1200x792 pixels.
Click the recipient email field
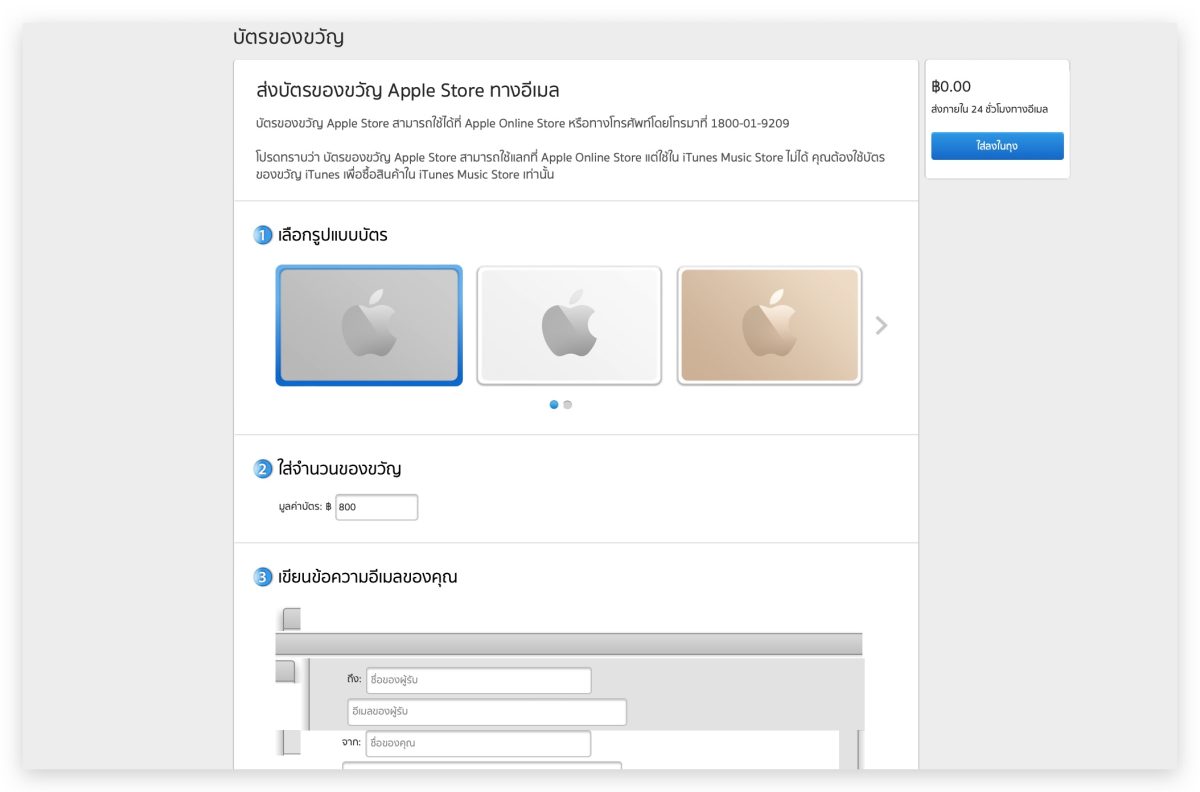[487, 712]
